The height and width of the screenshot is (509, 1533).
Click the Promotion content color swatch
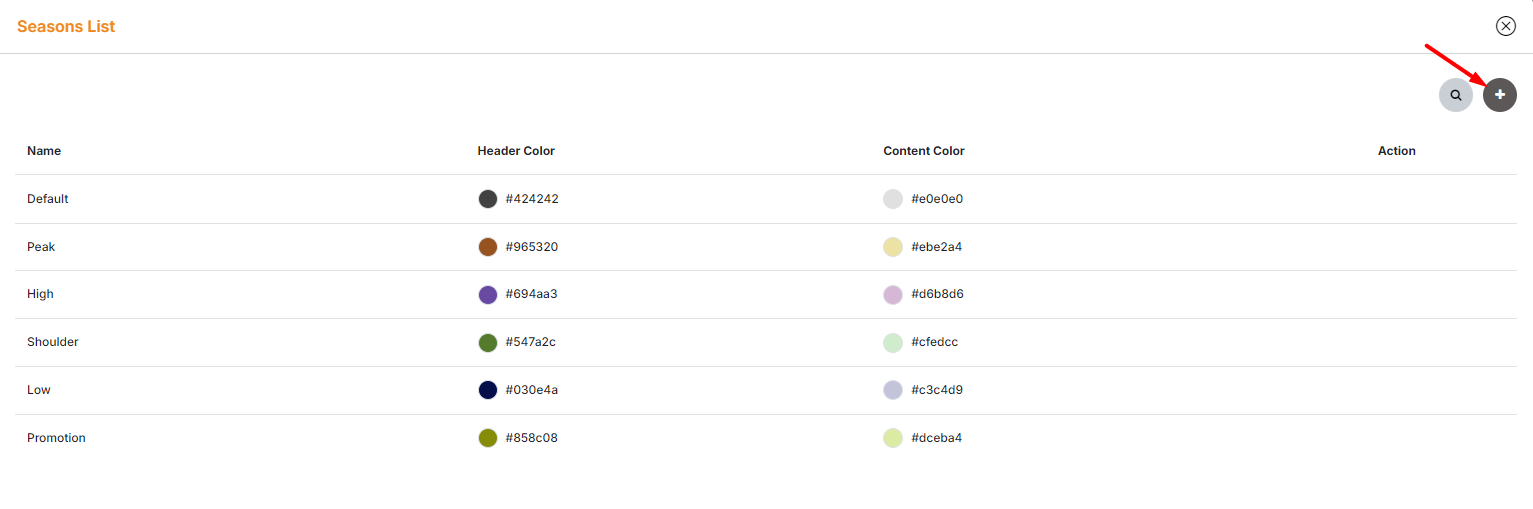893,438
